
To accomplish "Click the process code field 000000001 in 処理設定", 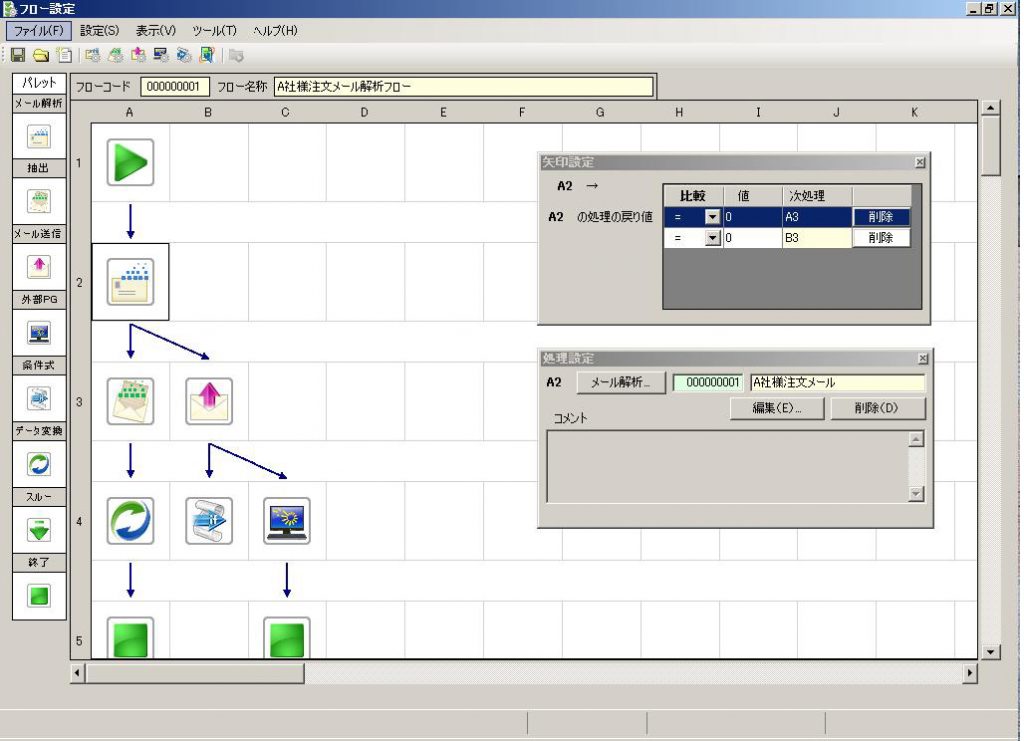I will (x=709, y=383).
